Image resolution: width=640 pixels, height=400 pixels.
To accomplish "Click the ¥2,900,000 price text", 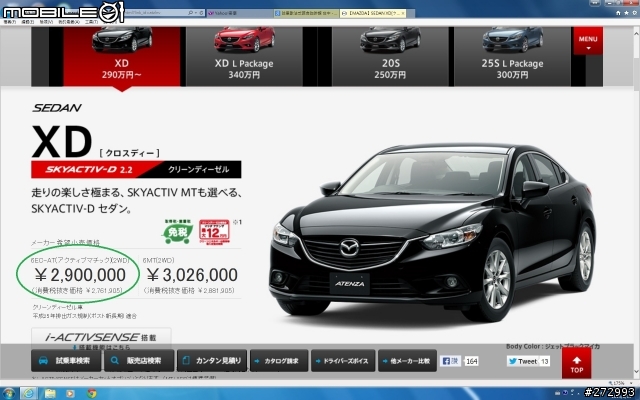I will pos(80,275).
